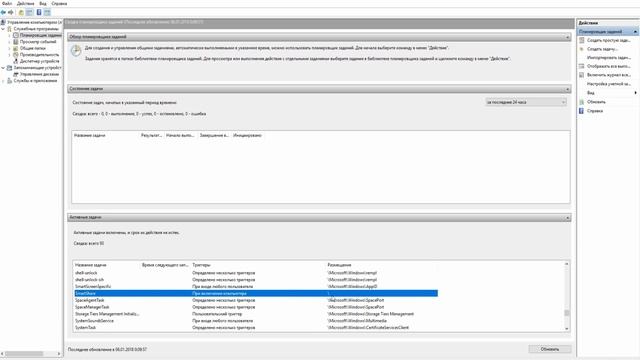Viewport: 640px width, 360px height.
Task: Select the Performance icon in the tree
Action: 16,55
